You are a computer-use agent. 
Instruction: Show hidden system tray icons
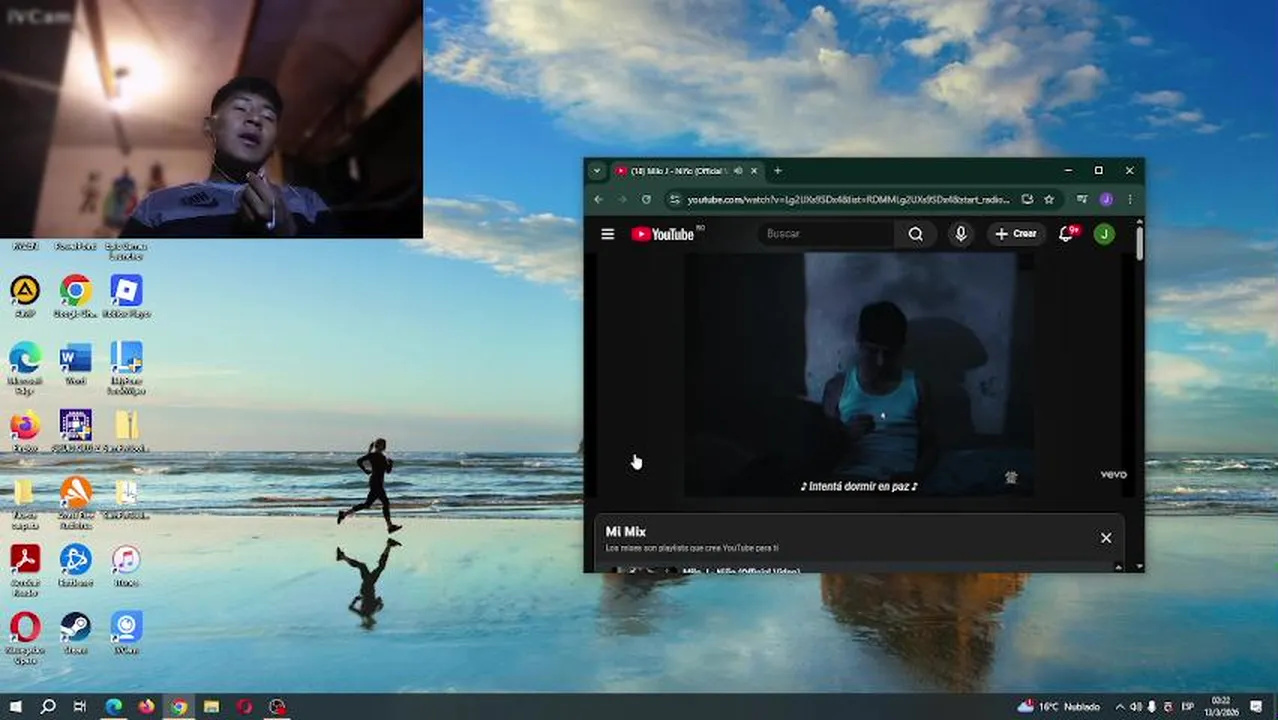point(1120,707)
